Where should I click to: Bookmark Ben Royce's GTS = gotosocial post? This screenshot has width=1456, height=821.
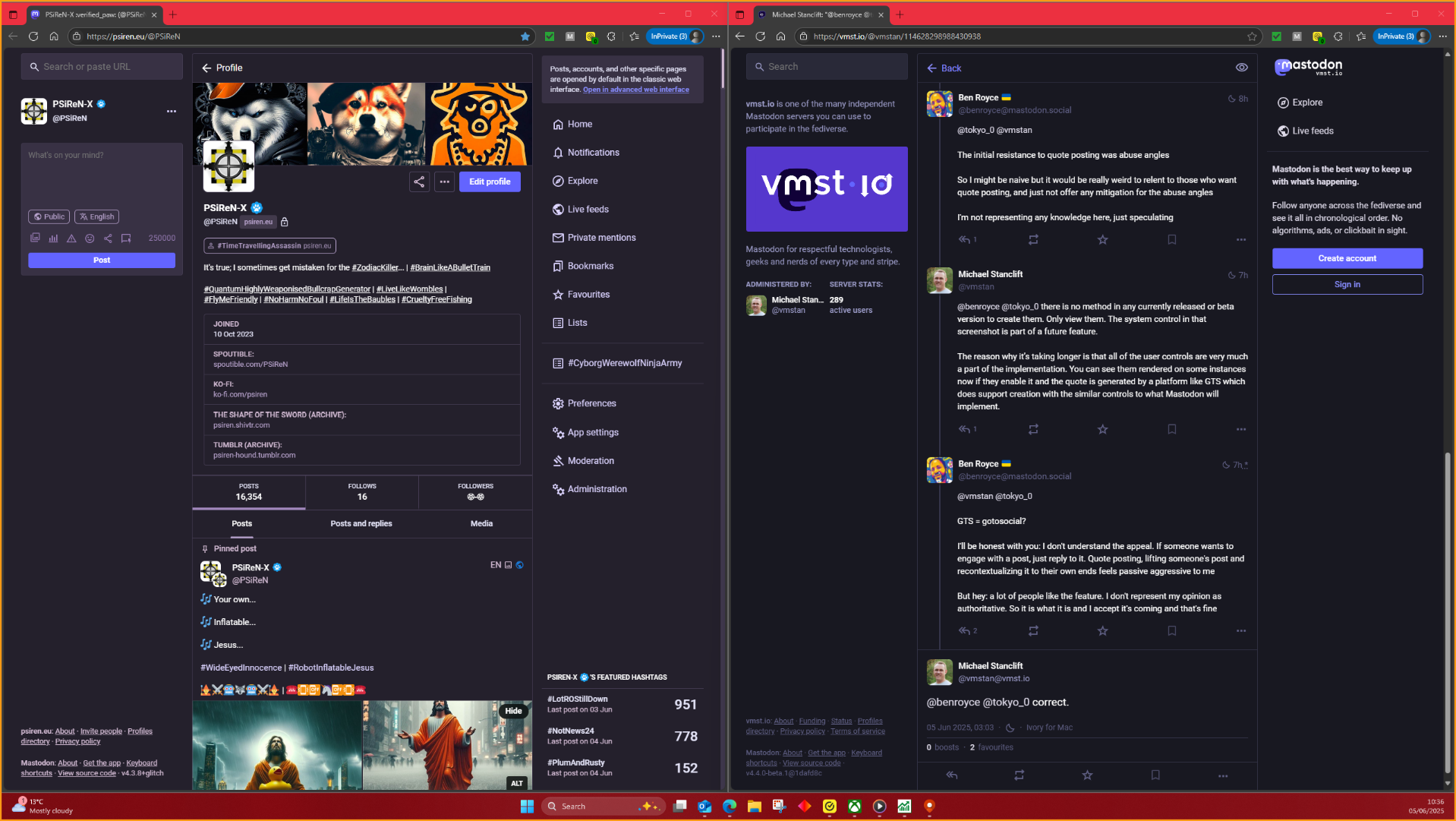tap(1172, 631)
